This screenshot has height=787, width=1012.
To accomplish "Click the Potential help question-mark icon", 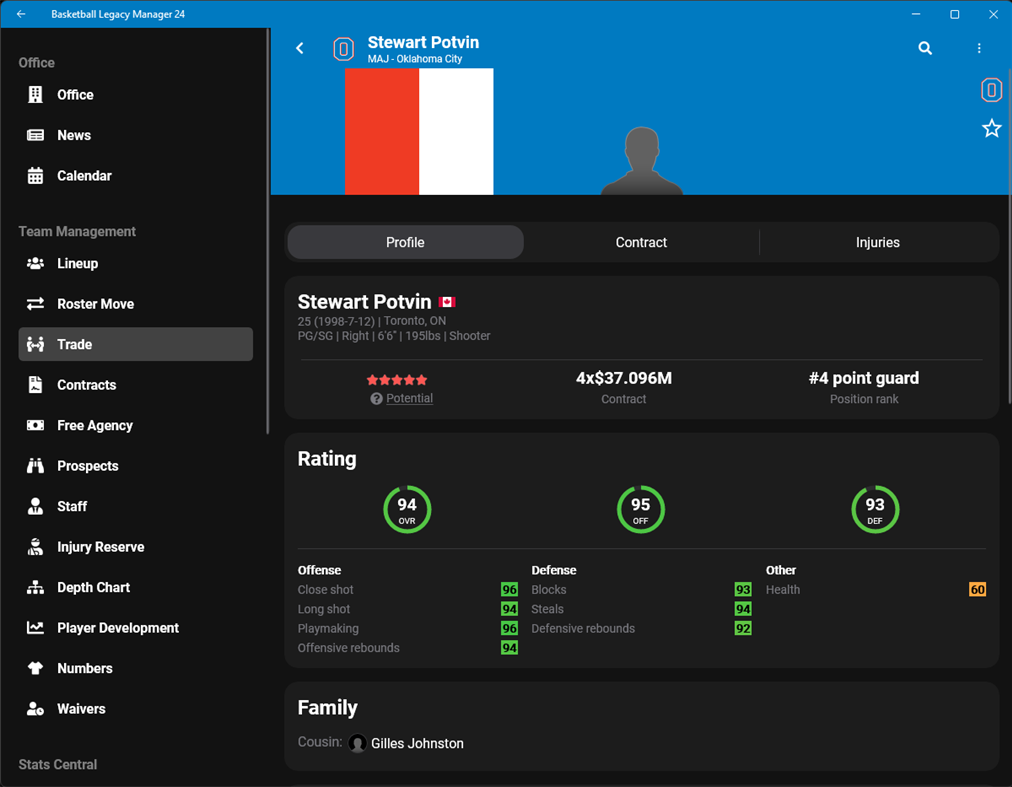I will pos(376,399).
